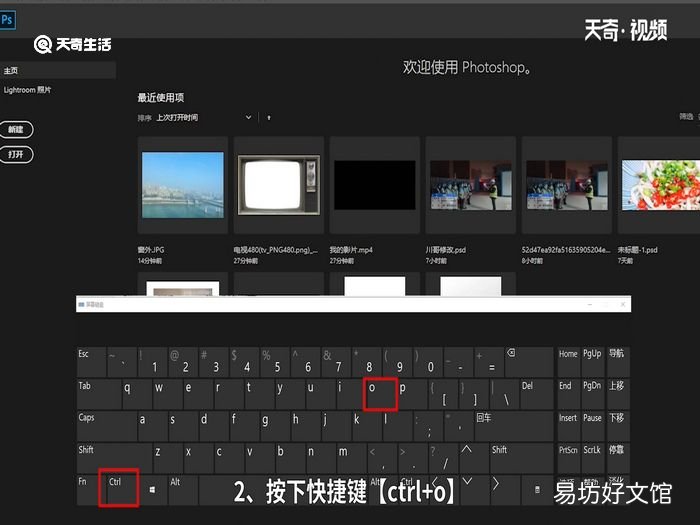Screen dimensions: 700x525
Task: Open the 窗外.JPG thumbnail
Action: [183, 185]
